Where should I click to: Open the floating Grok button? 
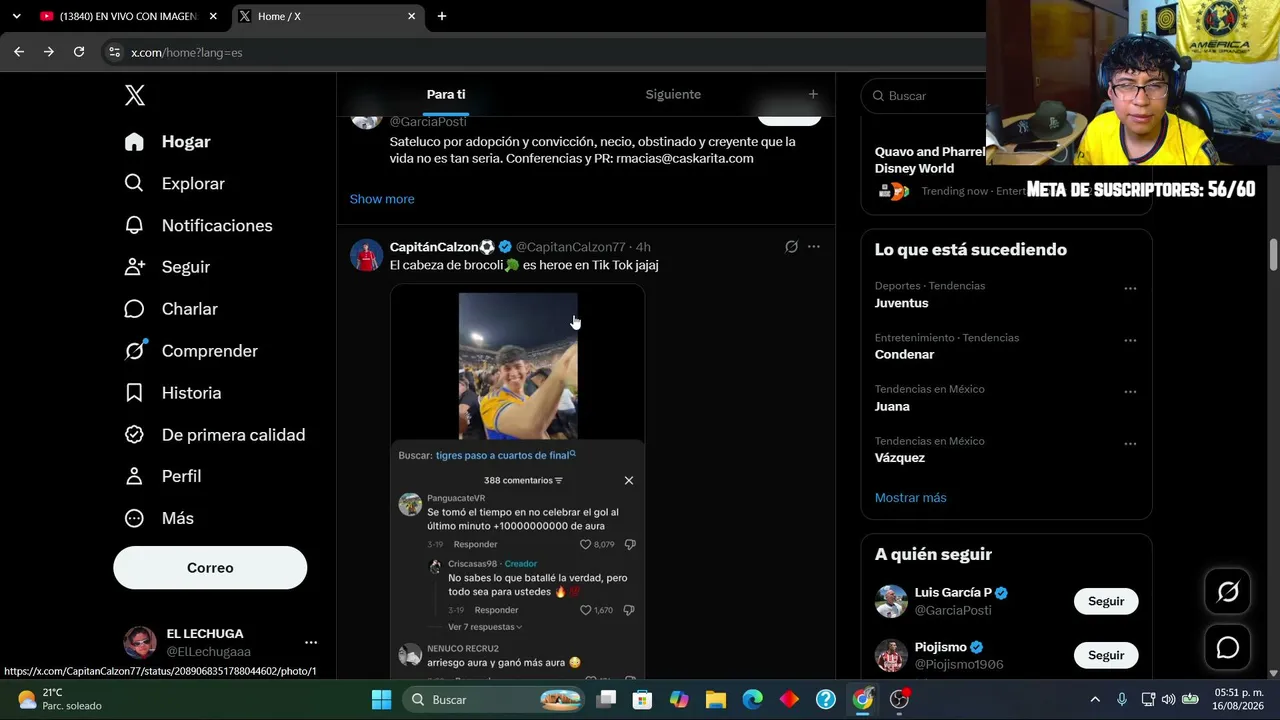[x=1228, y=592]
